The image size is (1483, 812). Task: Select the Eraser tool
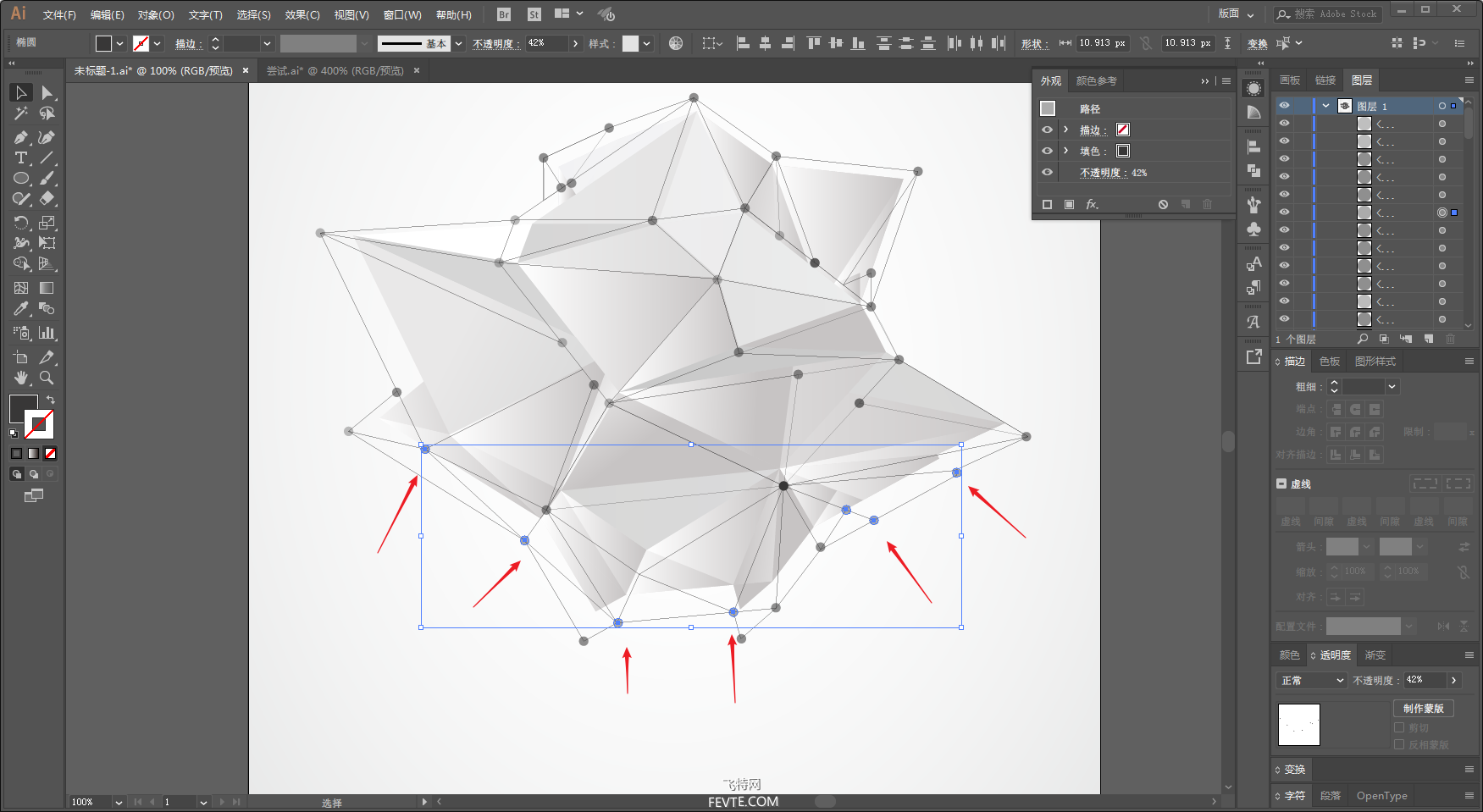pyautogui.click(x=47, y=199)
